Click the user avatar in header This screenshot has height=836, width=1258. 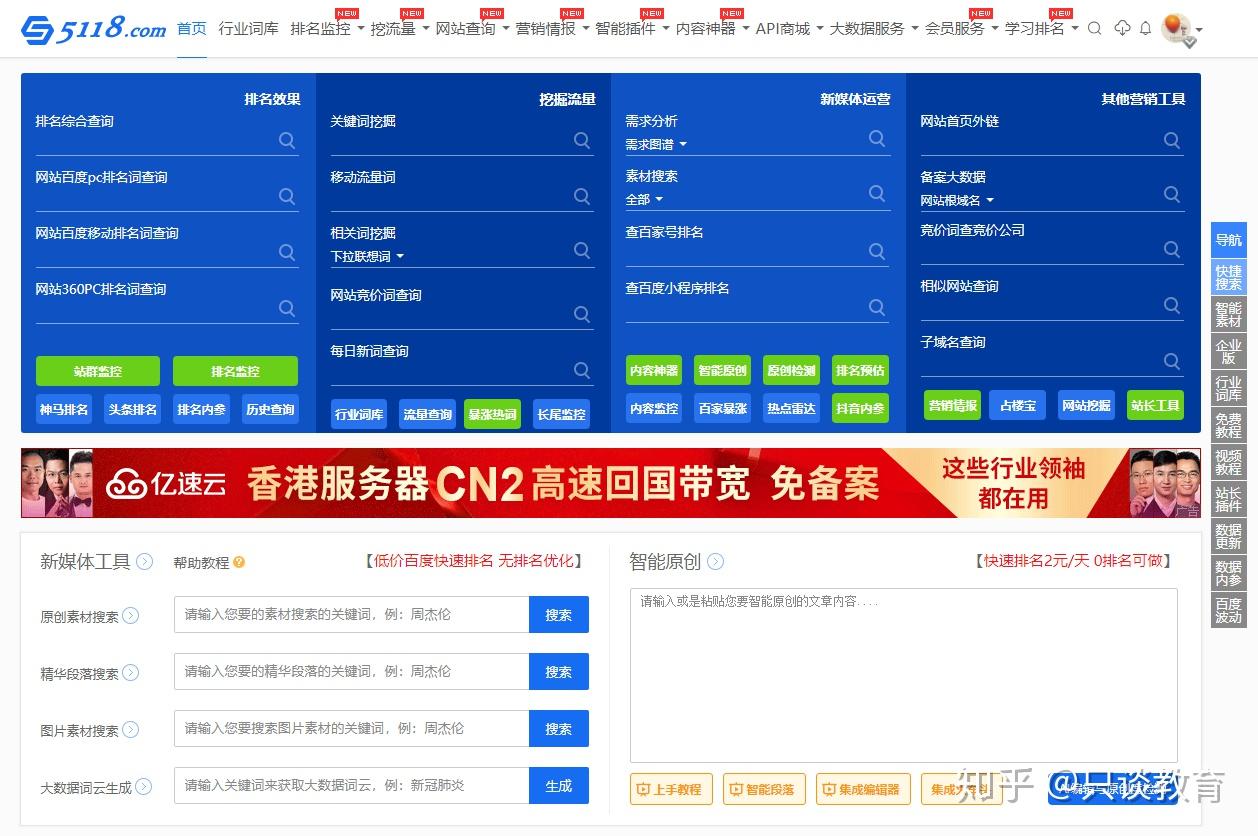pyautogui.click(x=1177, y=28)
